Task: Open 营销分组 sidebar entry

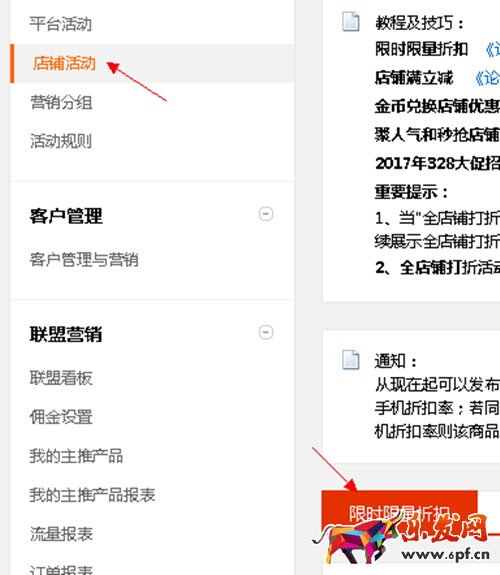Action: click(x=61, y=102)
